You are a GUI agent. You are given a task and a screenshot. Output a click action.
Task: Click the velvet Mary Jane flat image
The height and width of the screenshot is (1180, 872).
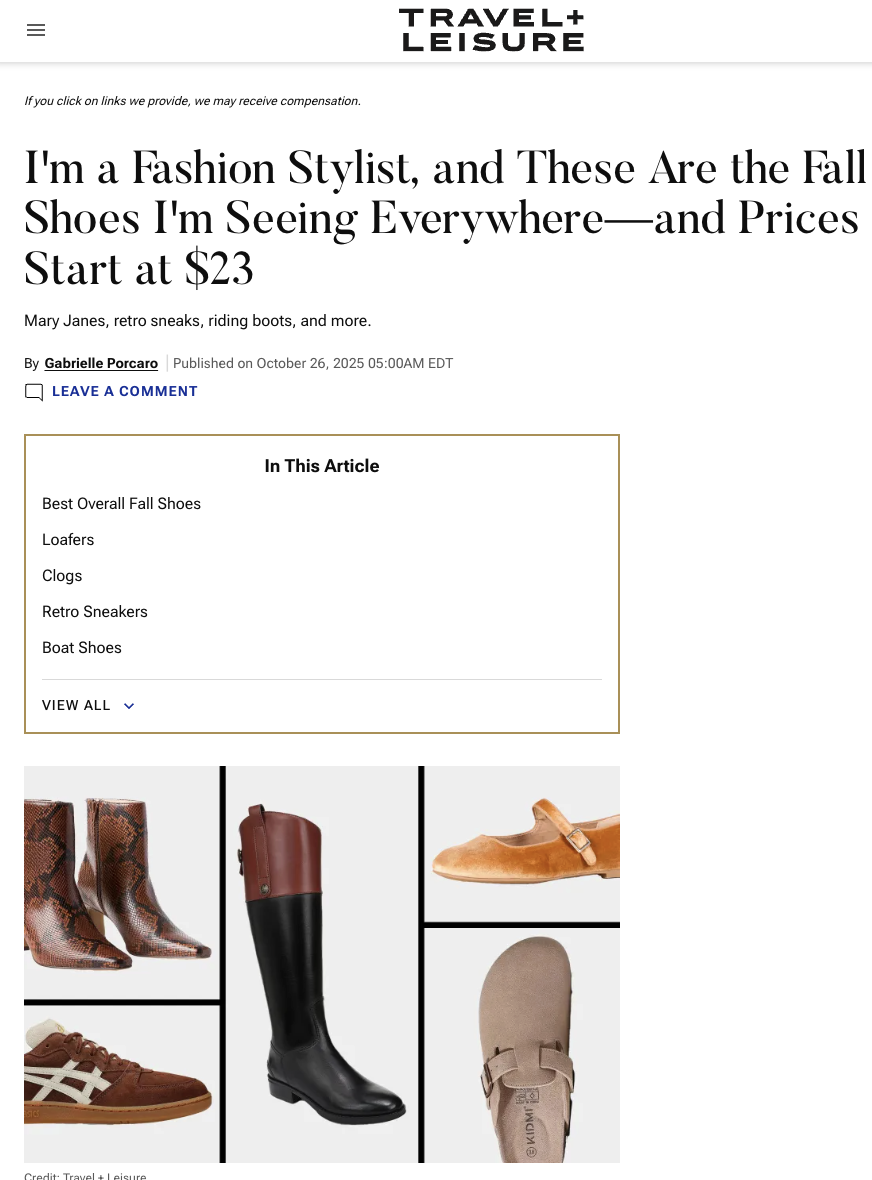(x=522, y=844)
